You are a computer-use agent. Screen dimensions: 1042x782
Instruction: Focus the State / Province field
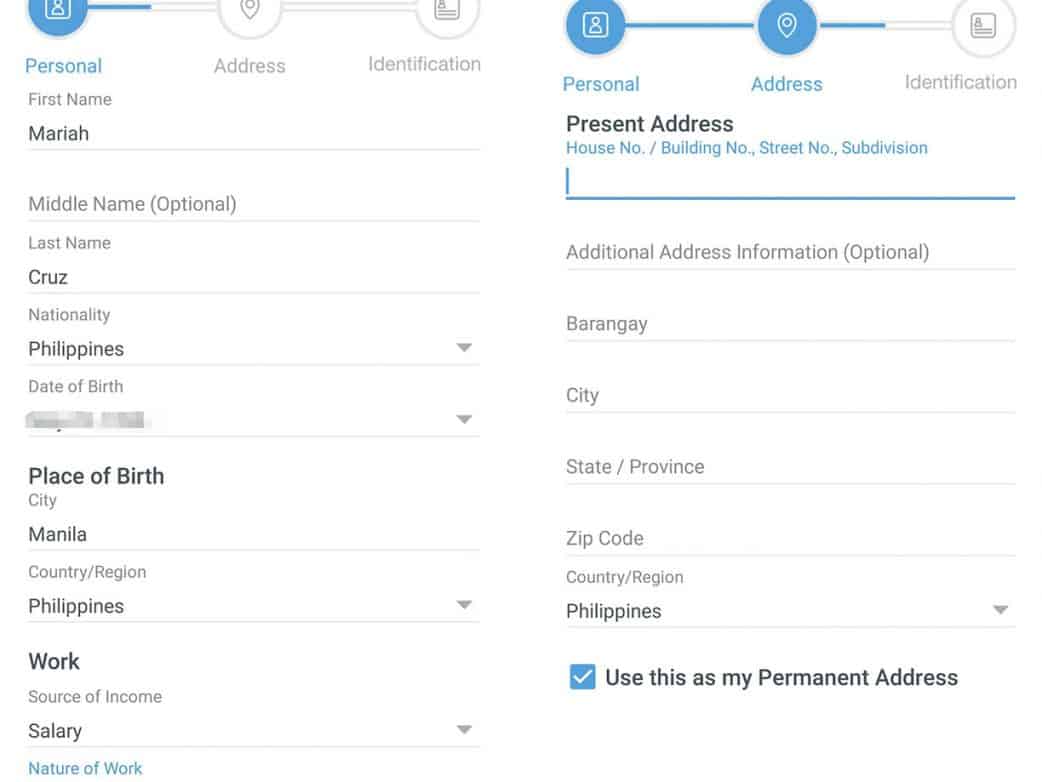790,467
